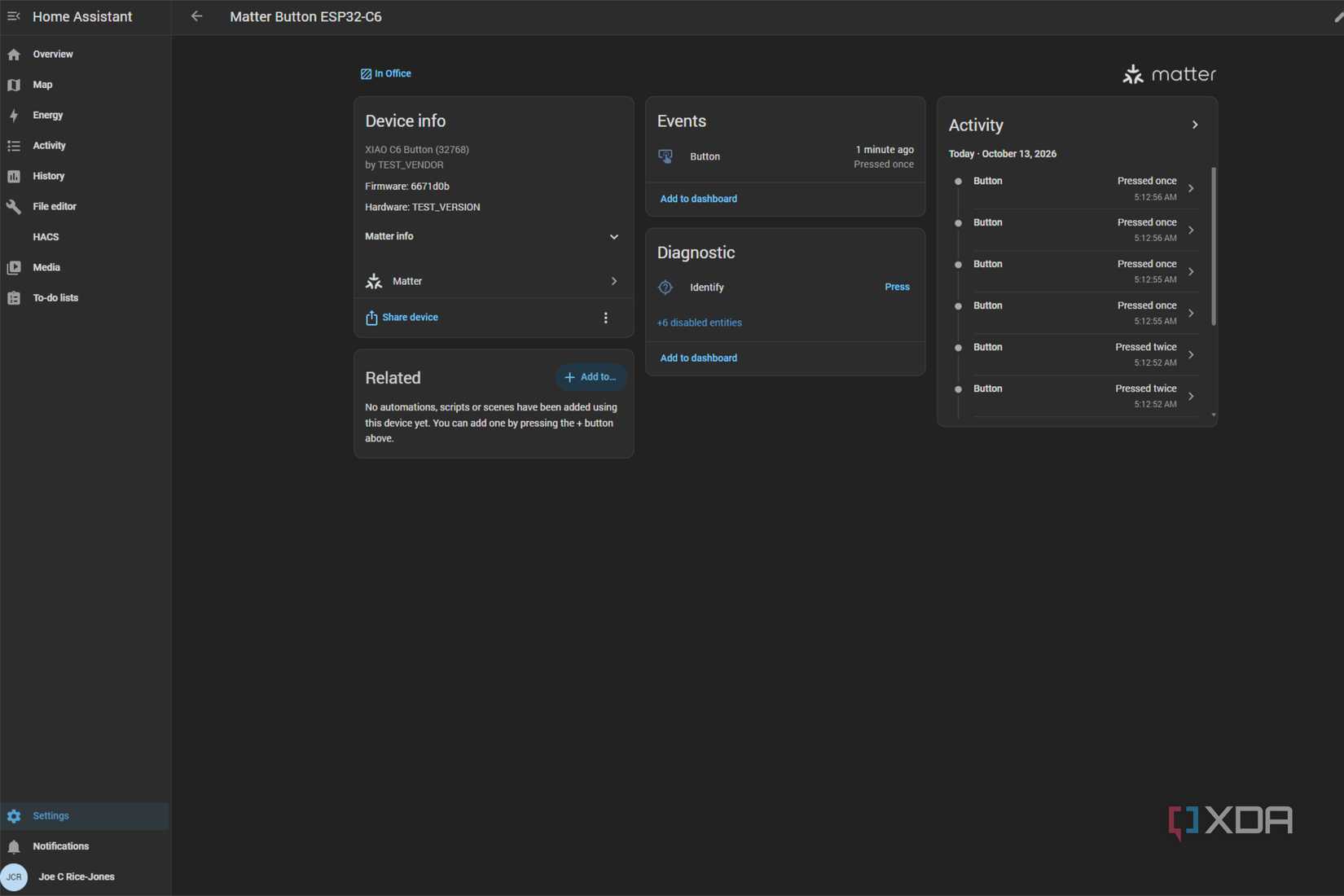Click the Activity panel scrollbar
The height and width of the screenshot is (896, 1344).
pyautogui.click(x=1214, y=246)
